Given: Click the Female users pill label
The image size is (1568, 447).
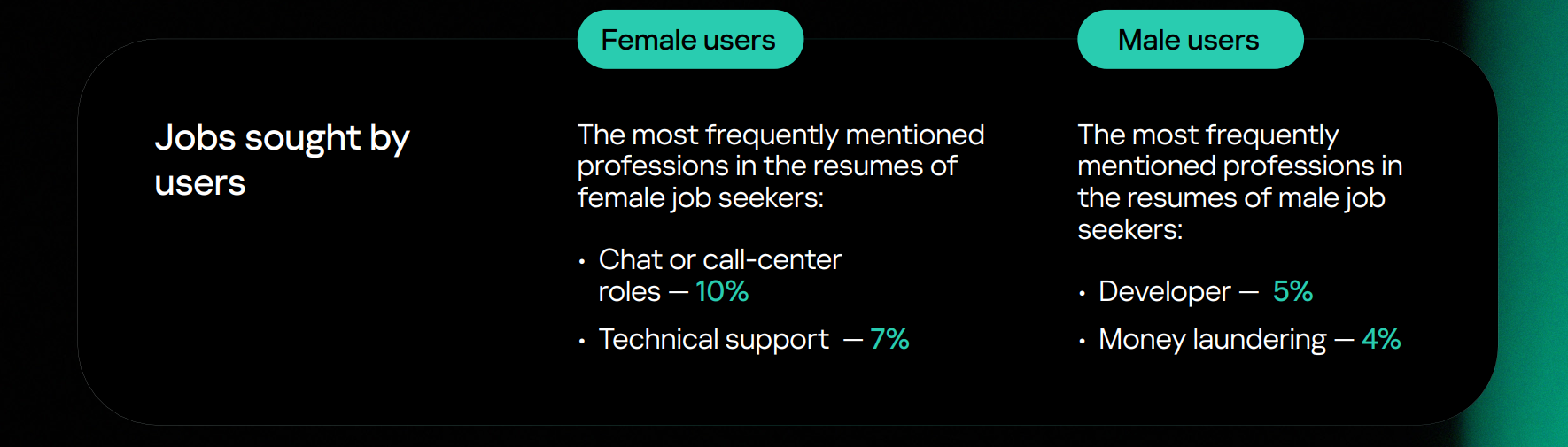Looking at the screenshot, I should coord(689,40).
